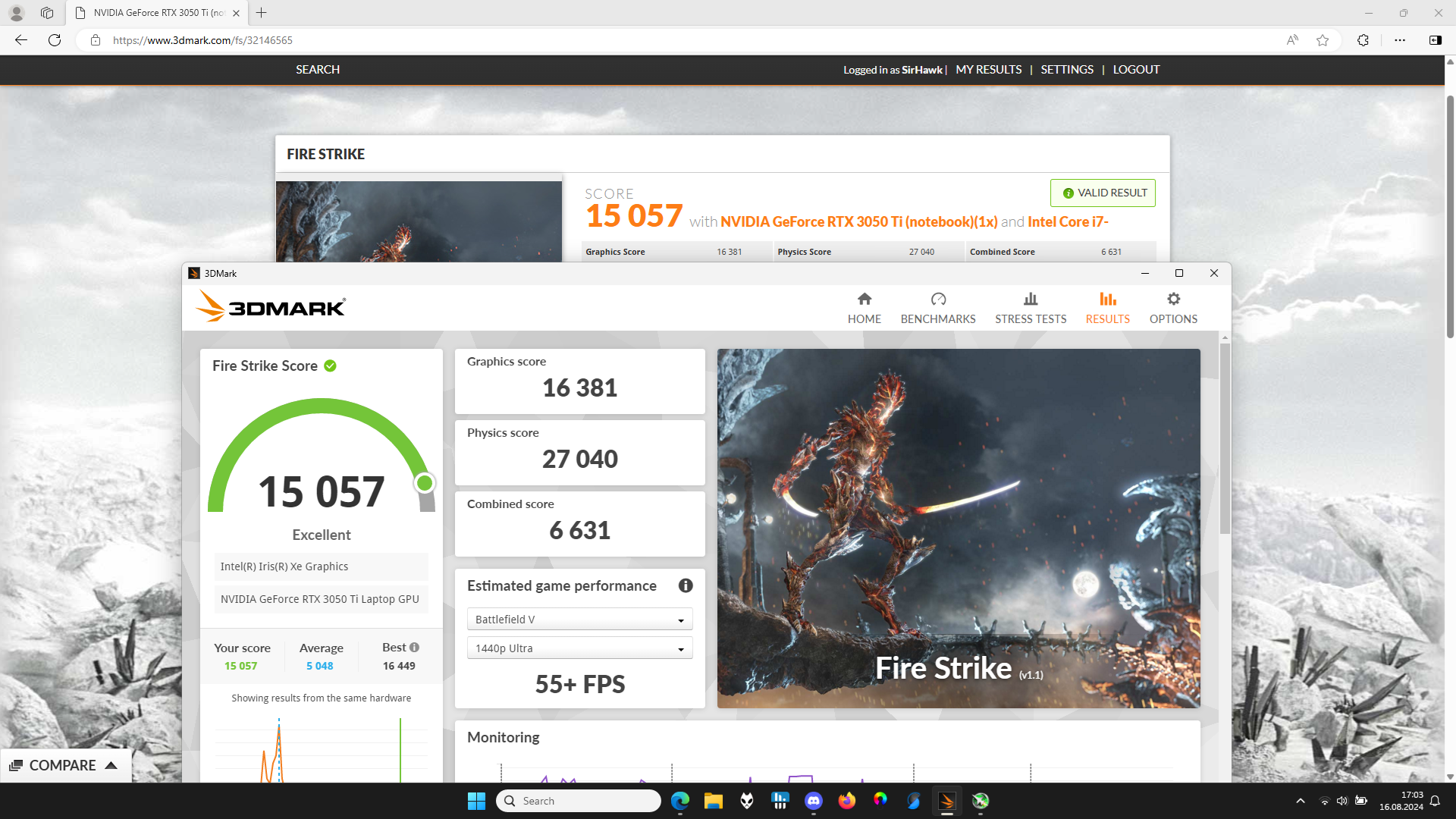
Task: Open the Windows Start menu
Action: click(x=476, y=801)
